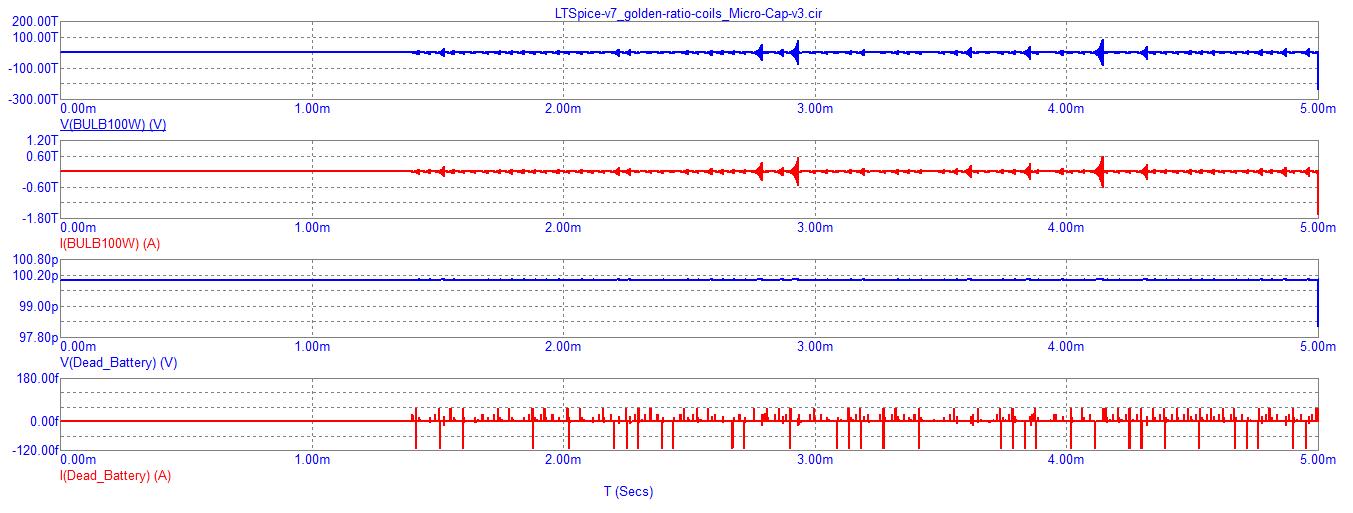1353x513 pixels.
Task: Select the I(Dead_Battery) (A) trace label
Action: [x=116, y=476]
